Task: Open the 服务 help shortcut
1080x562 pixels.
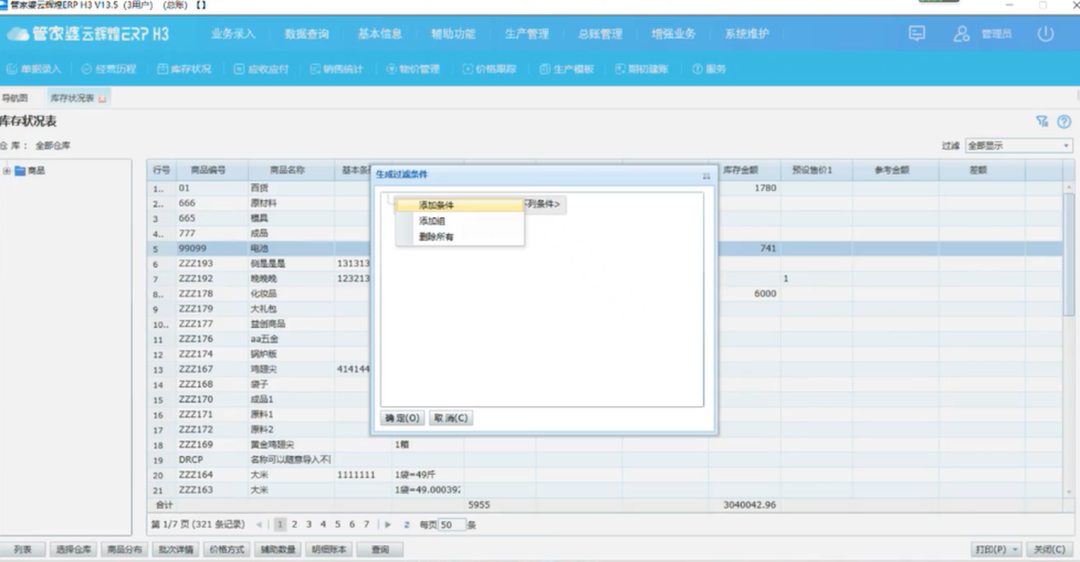Action: click(x=709, y=69)
